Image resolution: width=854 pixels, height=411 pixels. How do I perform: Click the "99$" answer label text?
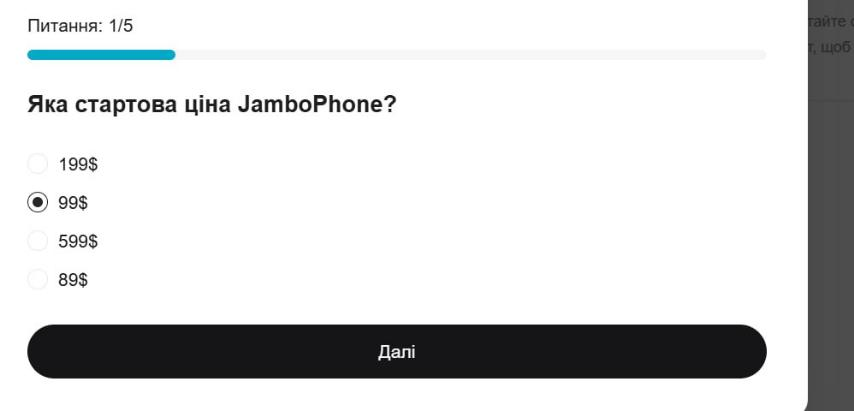[72, 202]
